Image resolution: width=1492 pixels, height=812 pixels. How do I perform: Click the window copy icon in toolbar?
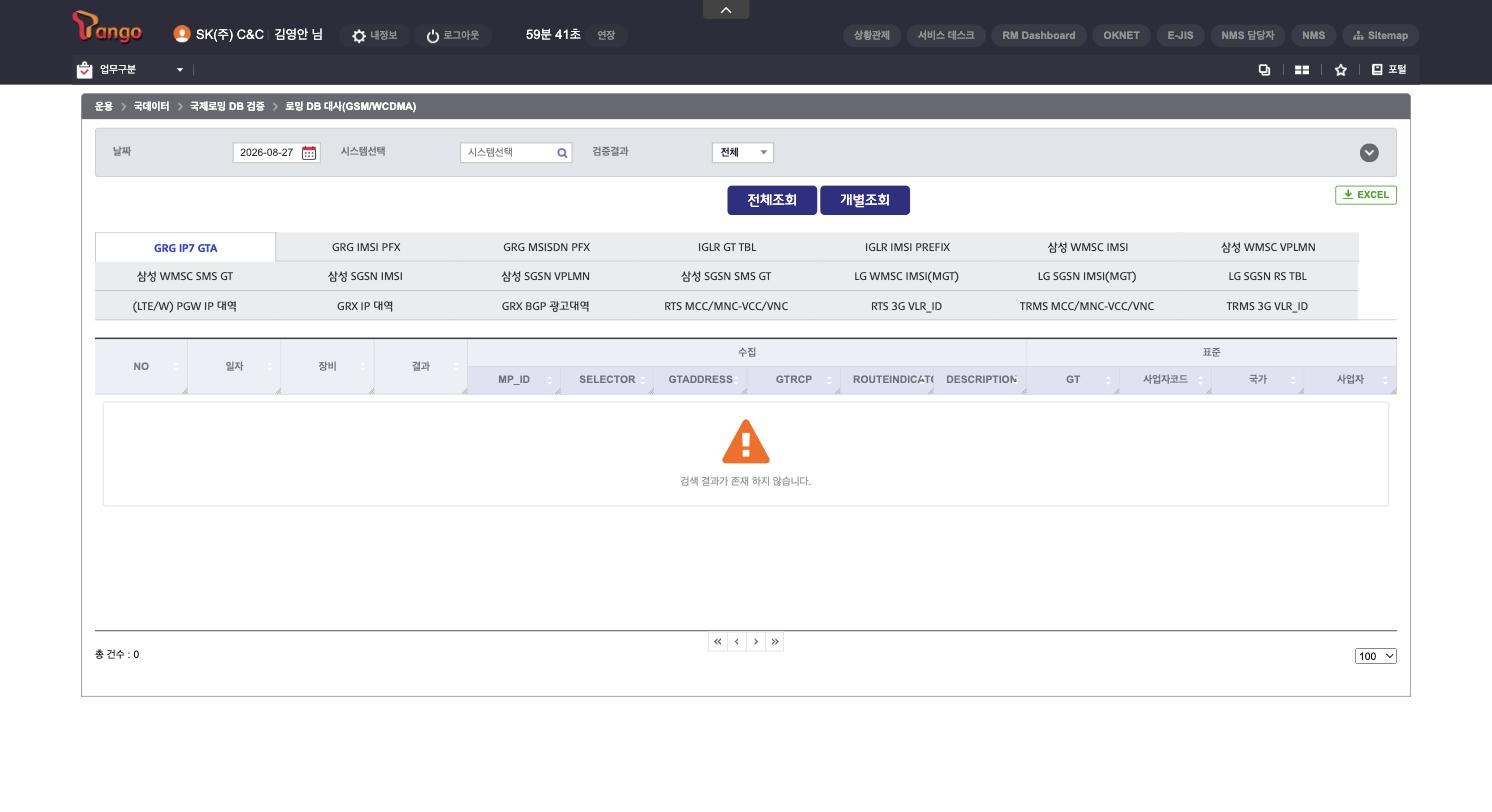(x=1264, y=70)
